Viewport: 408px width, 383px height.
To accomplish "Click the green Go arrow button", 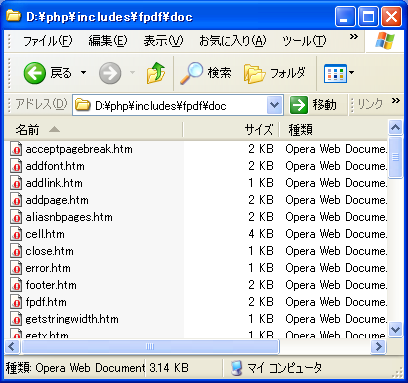I will point(299,105).
